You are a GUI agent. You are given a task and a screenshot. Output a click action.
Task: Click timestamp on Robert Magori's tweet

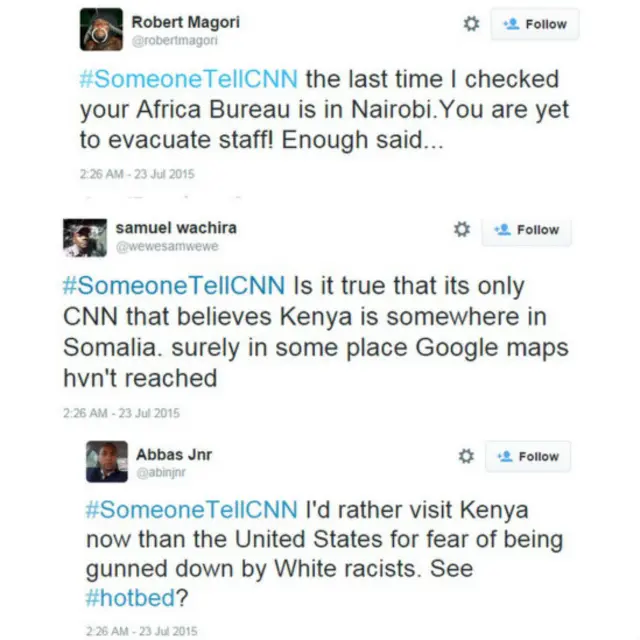click(137, 174)
